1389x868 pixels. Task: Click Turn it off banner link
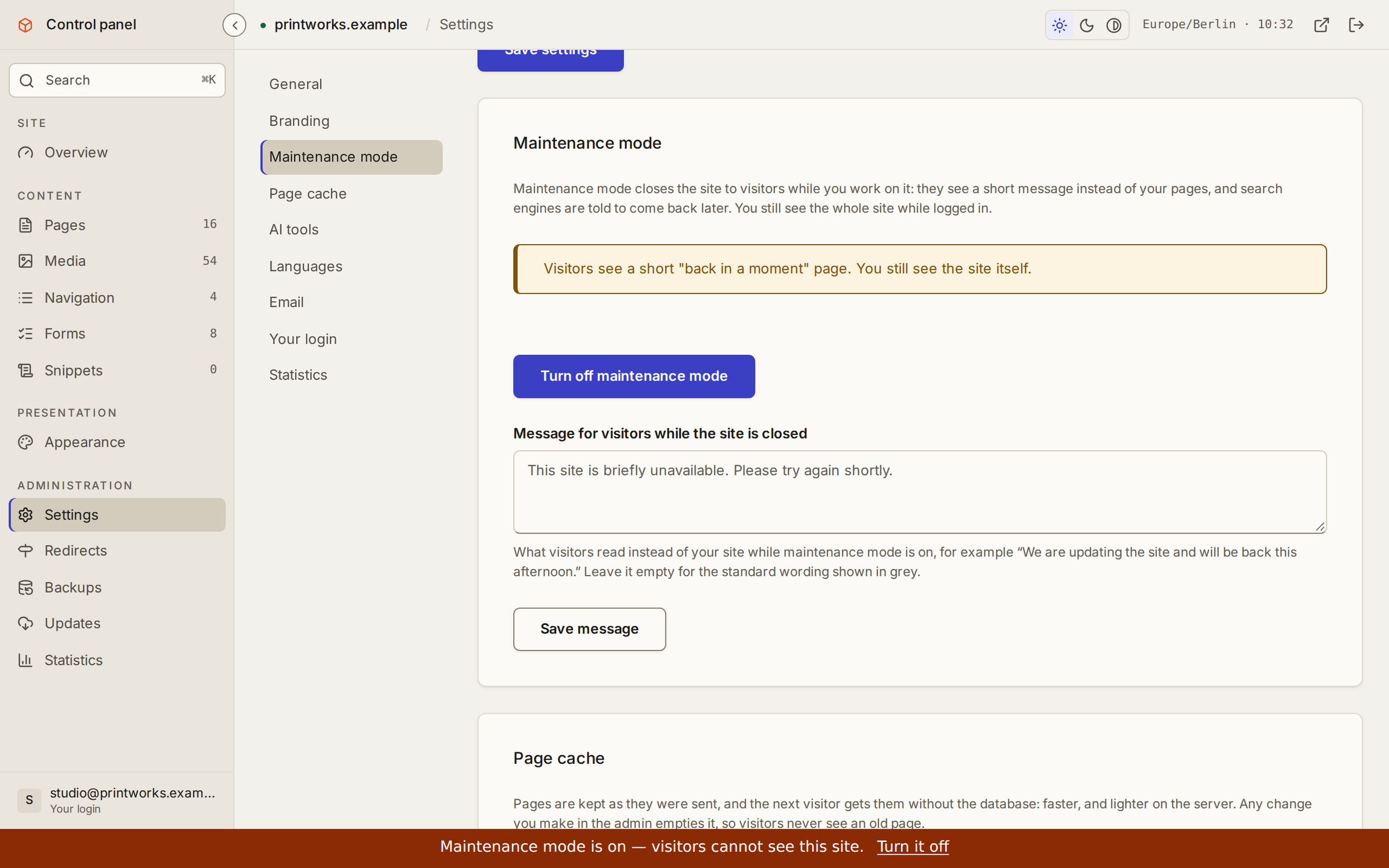point(913,847)
